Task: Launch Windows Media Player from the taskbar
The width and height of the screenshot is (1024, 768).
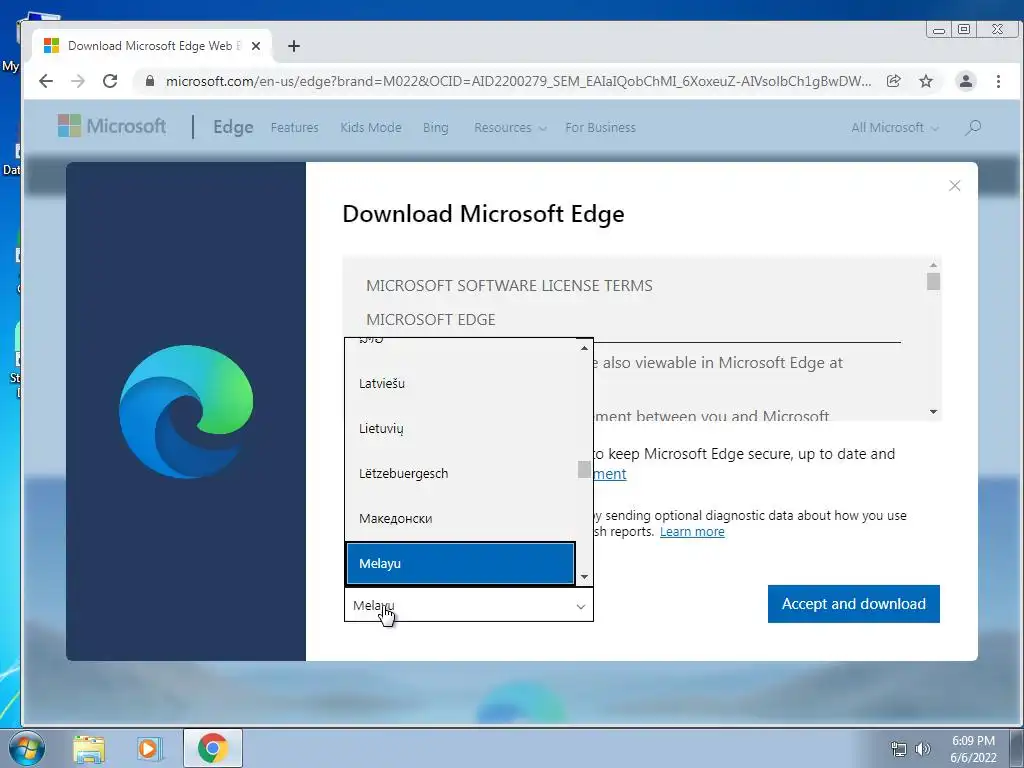Action: tap(148, 748)
